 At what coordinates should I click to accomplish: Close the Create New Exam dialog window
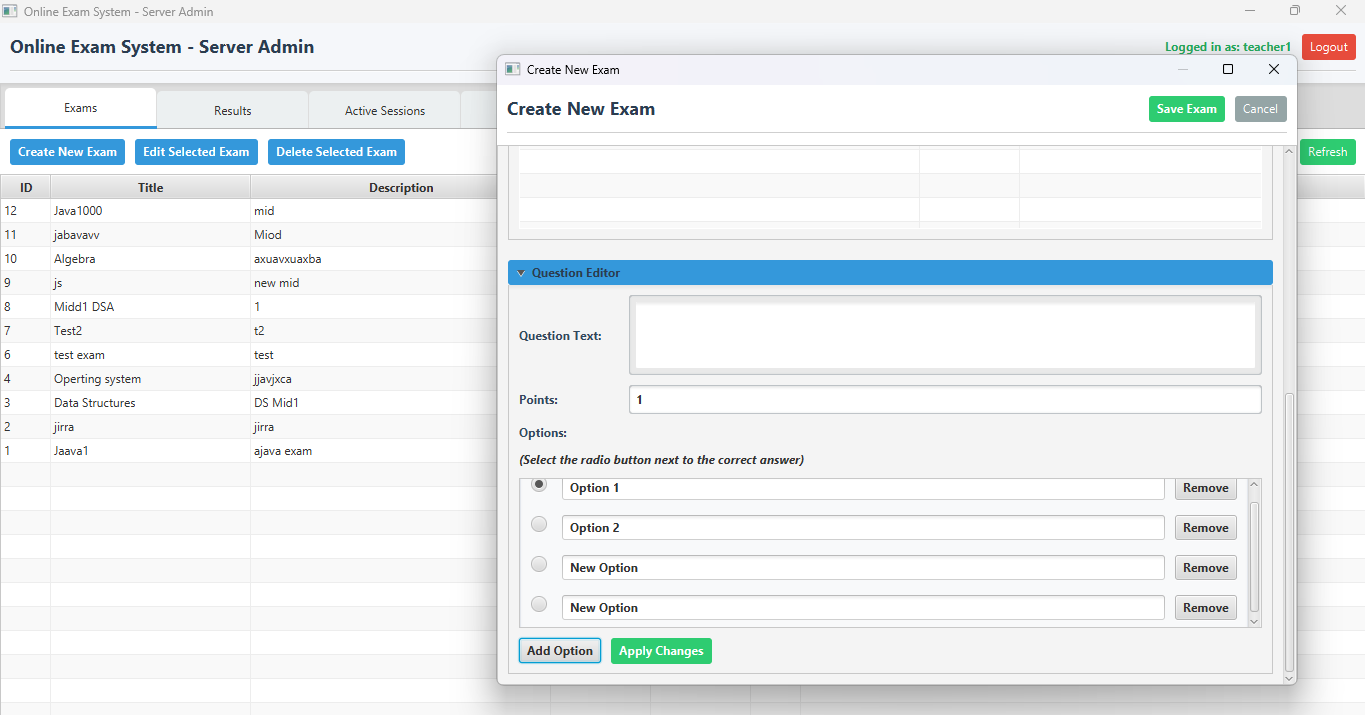pyautogui.click(x=1273, y=69)
